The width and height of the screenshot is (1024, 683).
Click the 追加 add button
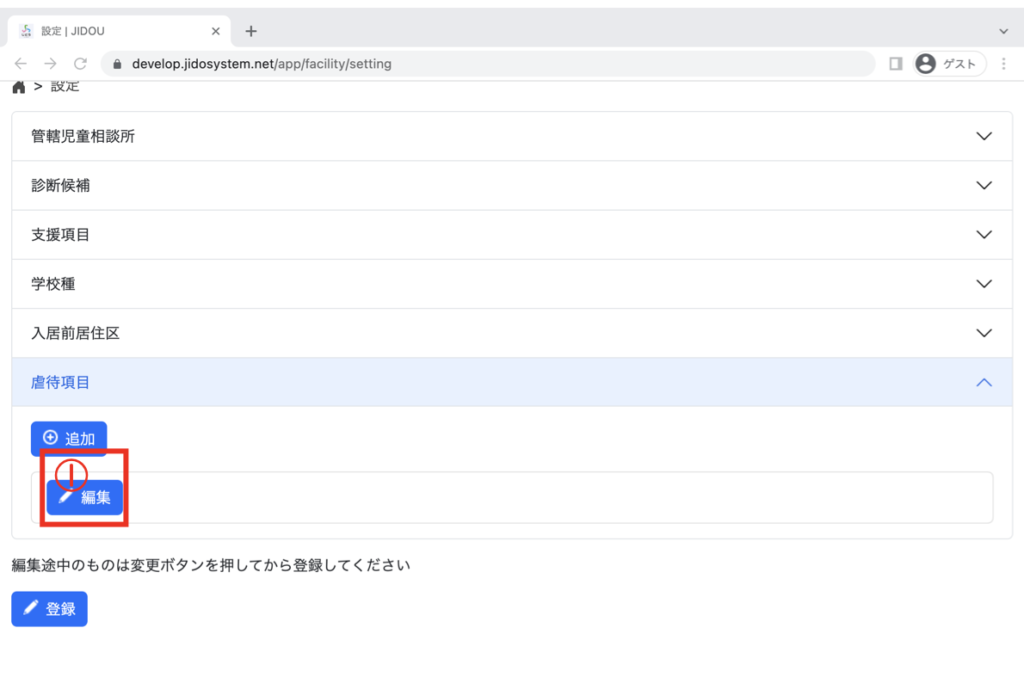click(x=69, y=438)
